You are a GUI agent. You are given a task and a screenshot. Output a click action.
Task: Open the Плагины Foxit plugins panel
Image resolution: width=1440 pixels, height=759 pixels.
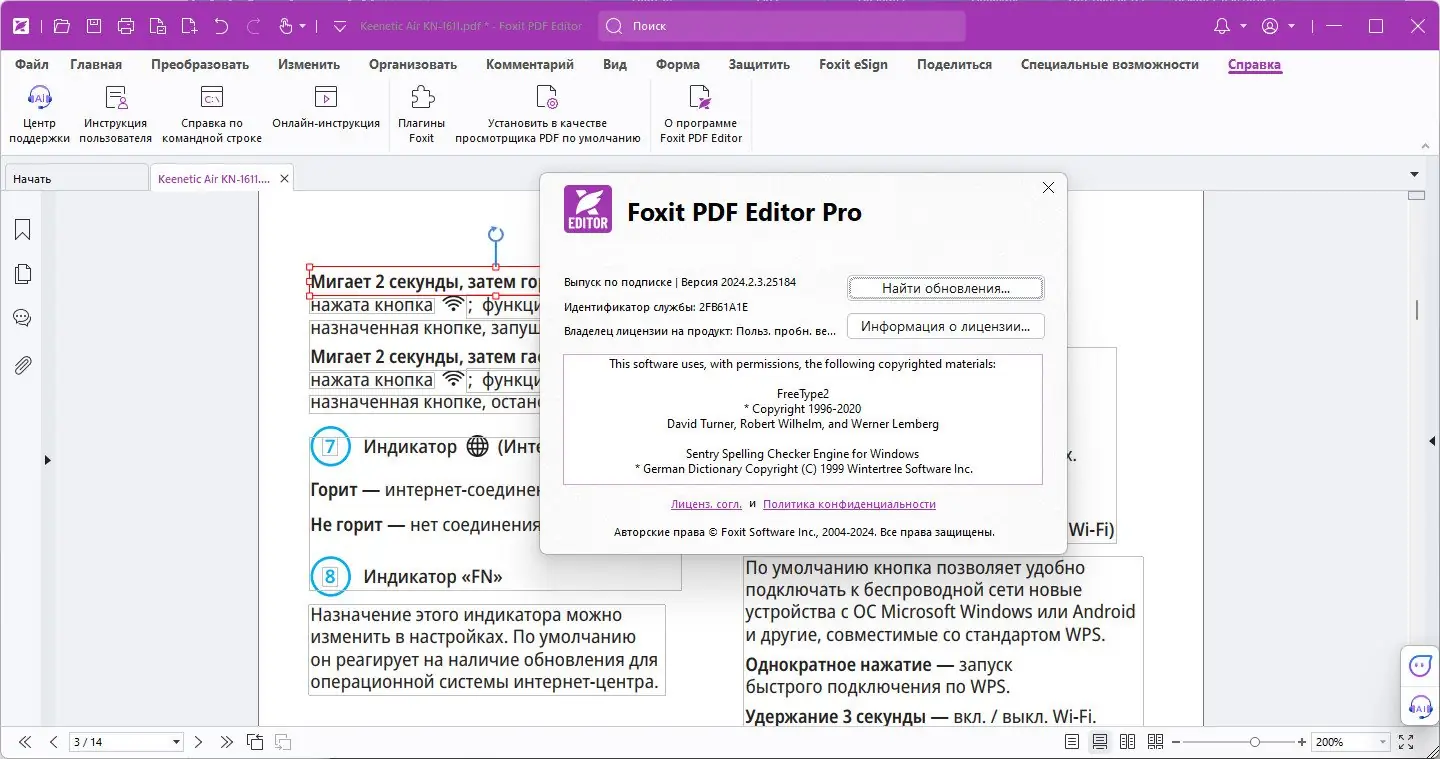click(x=420, y=110)
